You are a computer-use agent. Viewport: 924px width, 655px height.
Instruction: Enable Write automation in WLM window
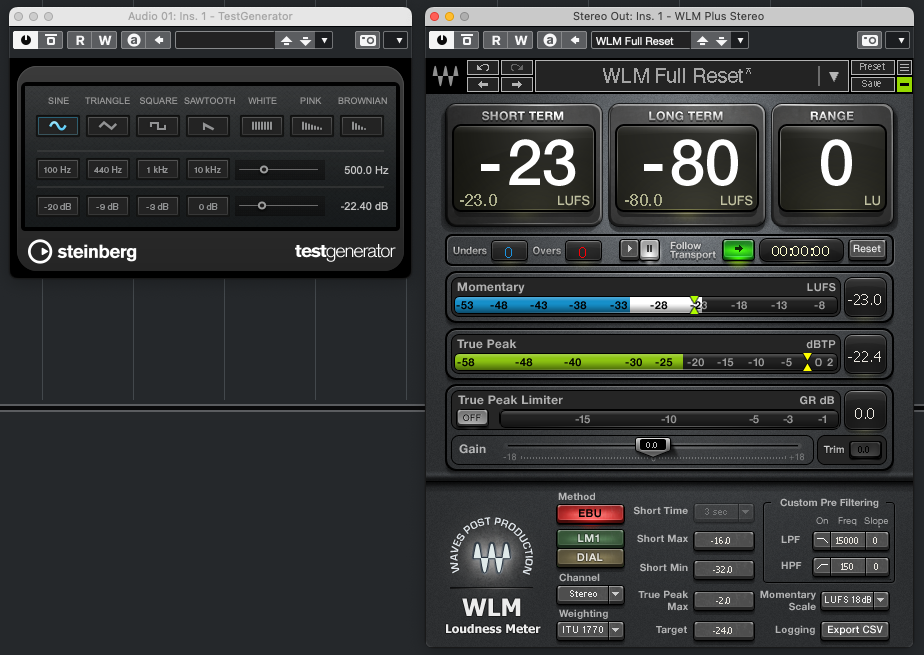tap(521, 40)
